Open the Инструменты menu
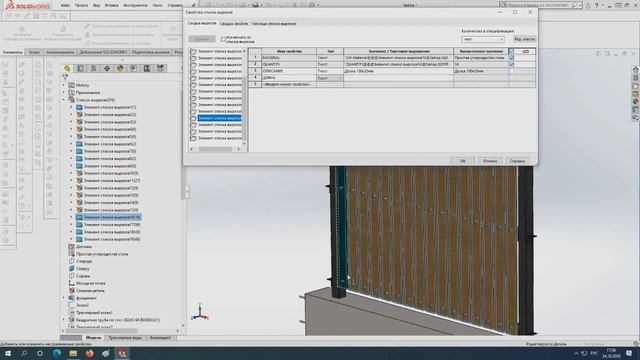This screenshot has height=360, width=640. click(135, 5)
